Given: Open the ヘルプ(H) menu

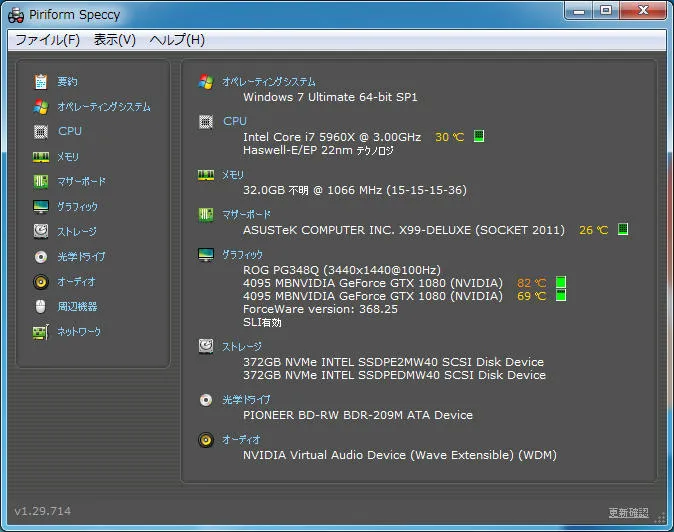Looking at the screenshot, I should pos(177,40).
